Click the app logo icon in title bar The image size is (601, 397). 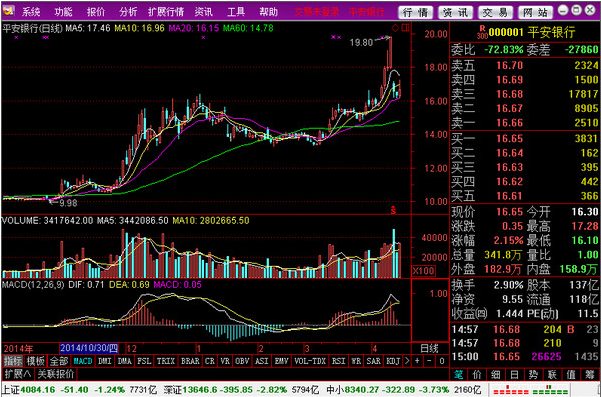click(x=9, y=11)
